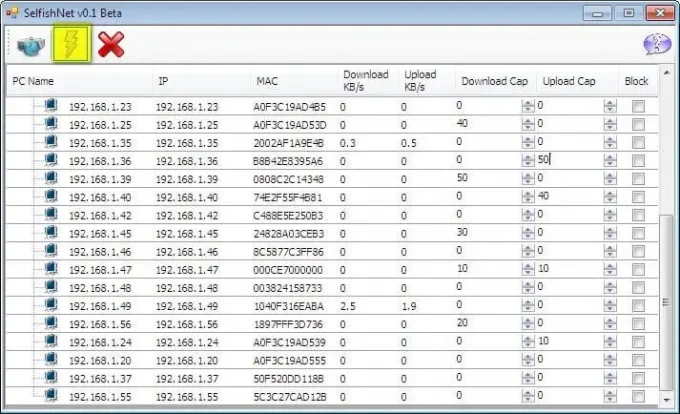Select computer icon next to 192.168.1.35
Viewport: 680px width, 414px height.
[x=51, y=142]
